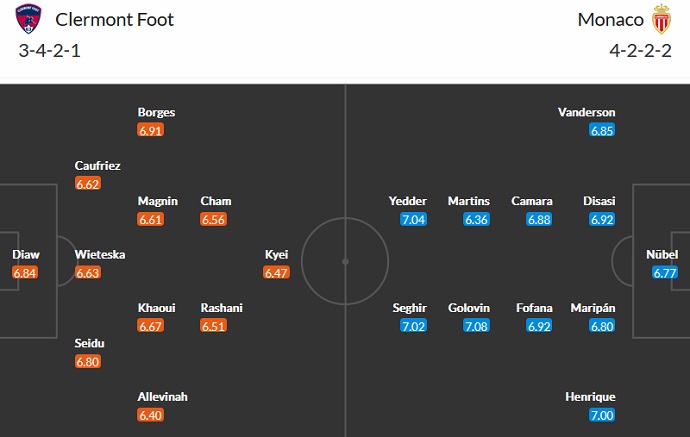Select Henrique's 7.00 rating badge
Screen dimensions: 690x437
coord(602,415)
